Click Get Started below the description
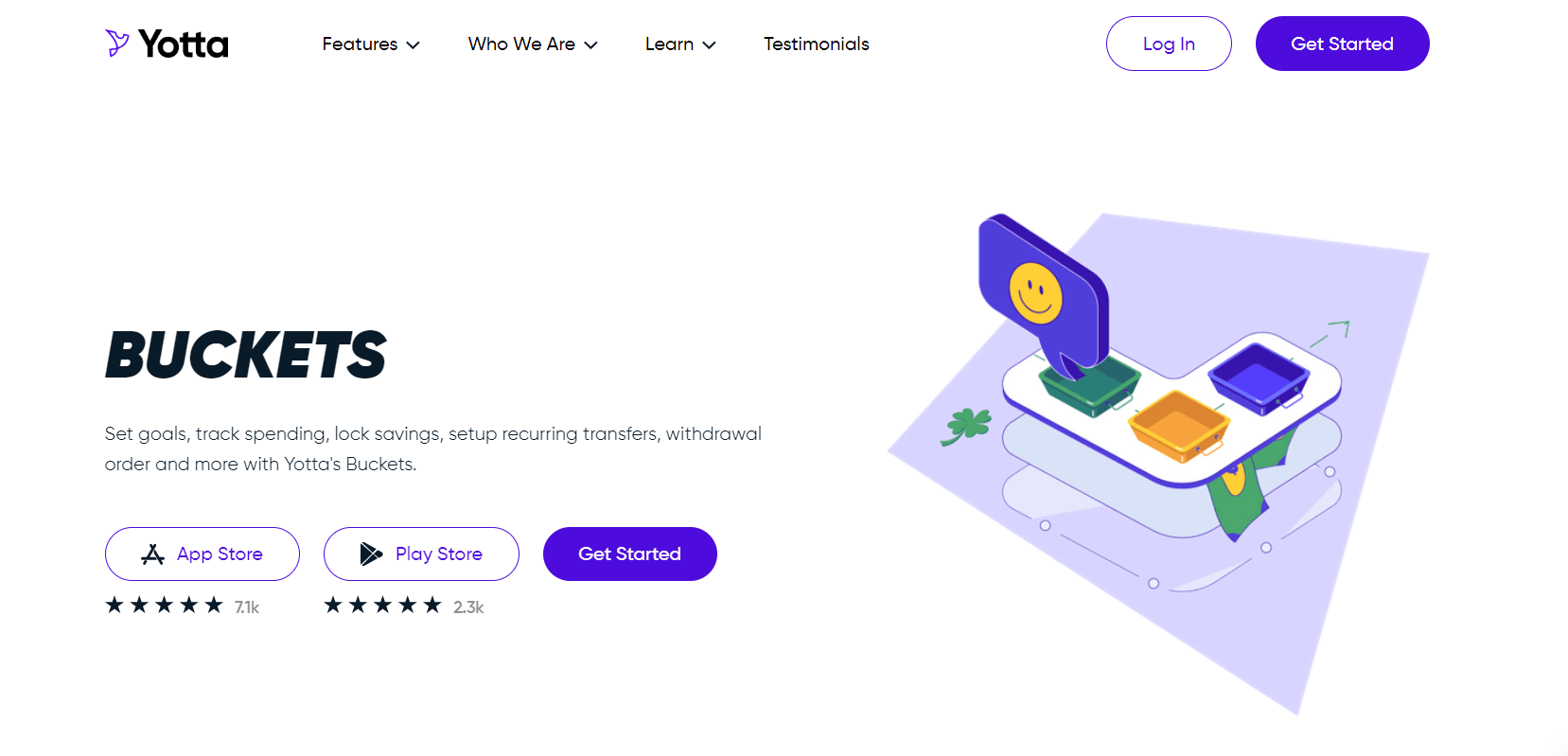Viewport: 1568px width, 756px height. click(x=629, y=554)
